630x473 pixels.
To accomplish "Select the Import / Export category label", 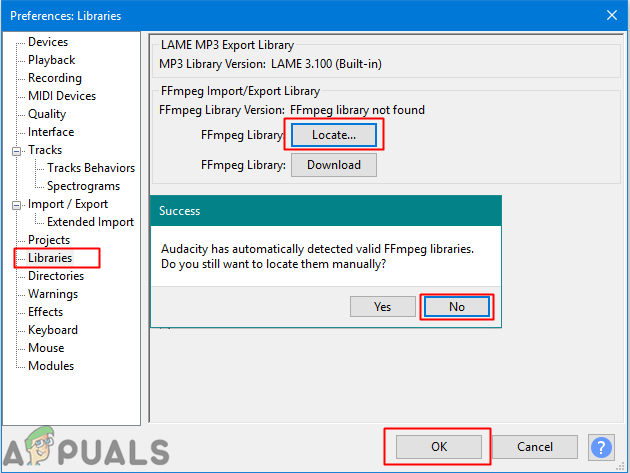I will (68, 204).
